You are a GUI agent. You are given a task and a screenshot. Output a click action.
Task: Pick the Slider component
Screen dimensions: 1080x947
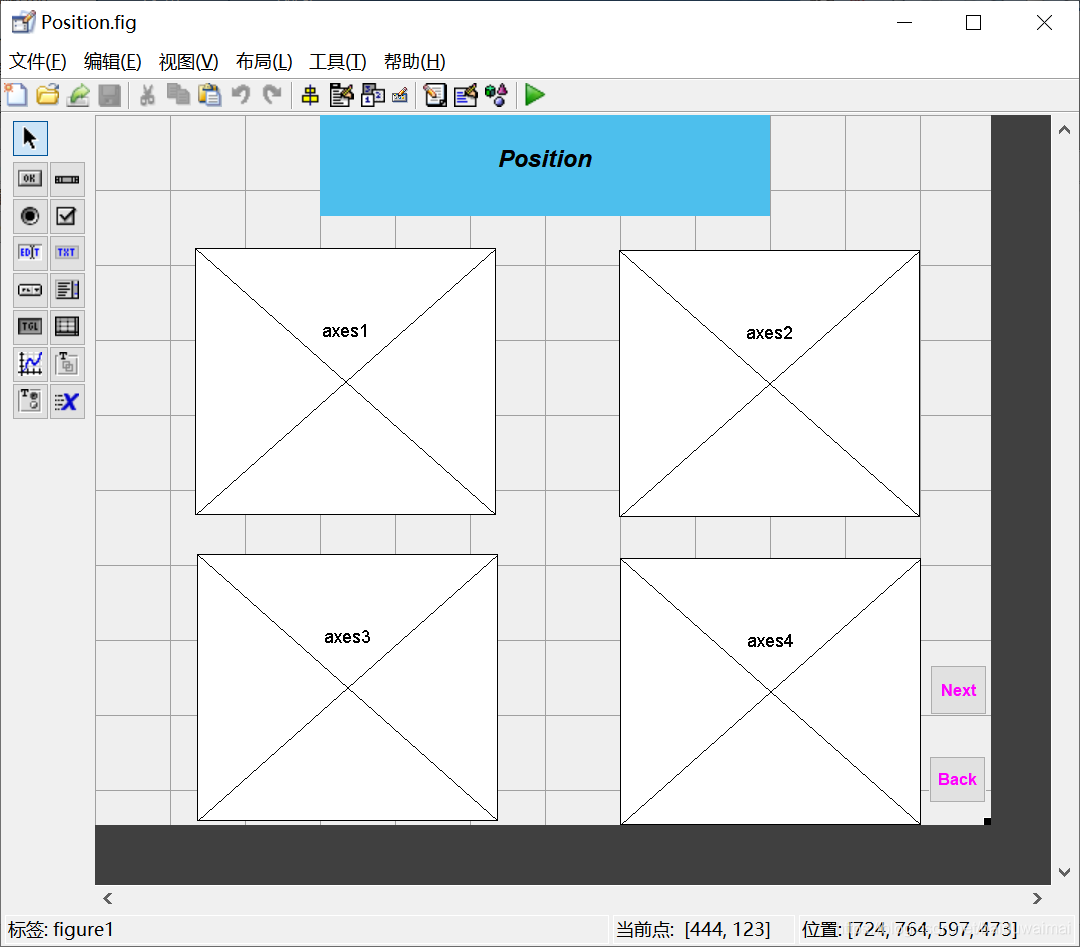67,179
